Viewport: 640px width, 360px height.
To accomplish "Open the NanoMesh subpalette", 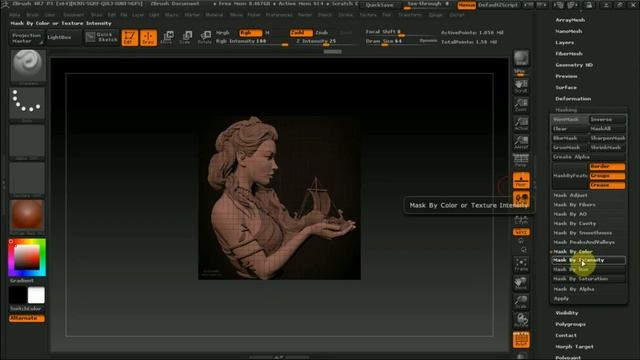I will pyautogui.click(x=569, y=31).
